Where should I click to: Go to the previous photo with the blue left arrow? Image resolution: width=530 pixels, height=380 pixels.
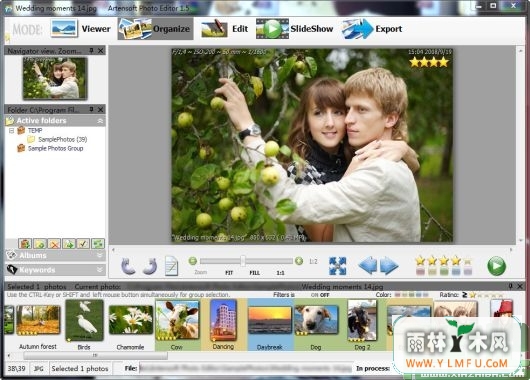(x=367, y=265)
